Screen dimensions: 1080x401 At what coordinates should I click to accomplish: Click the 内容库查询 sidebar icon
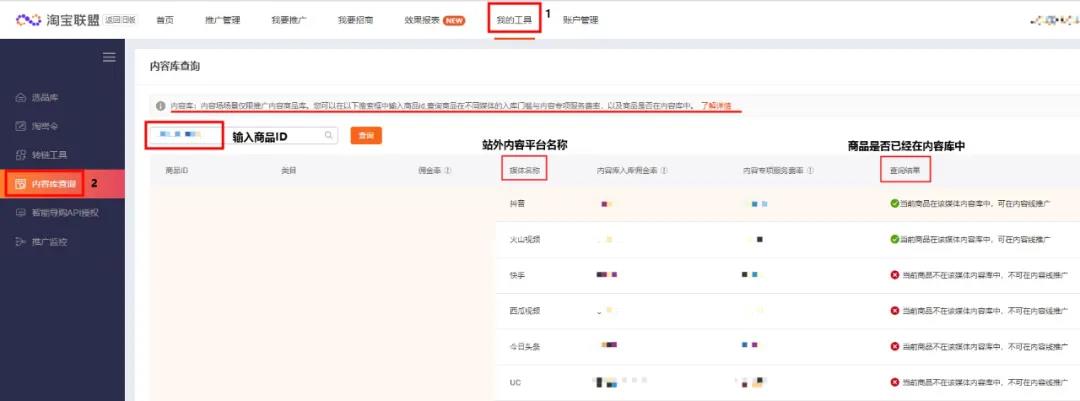click(x=20, y=184)
